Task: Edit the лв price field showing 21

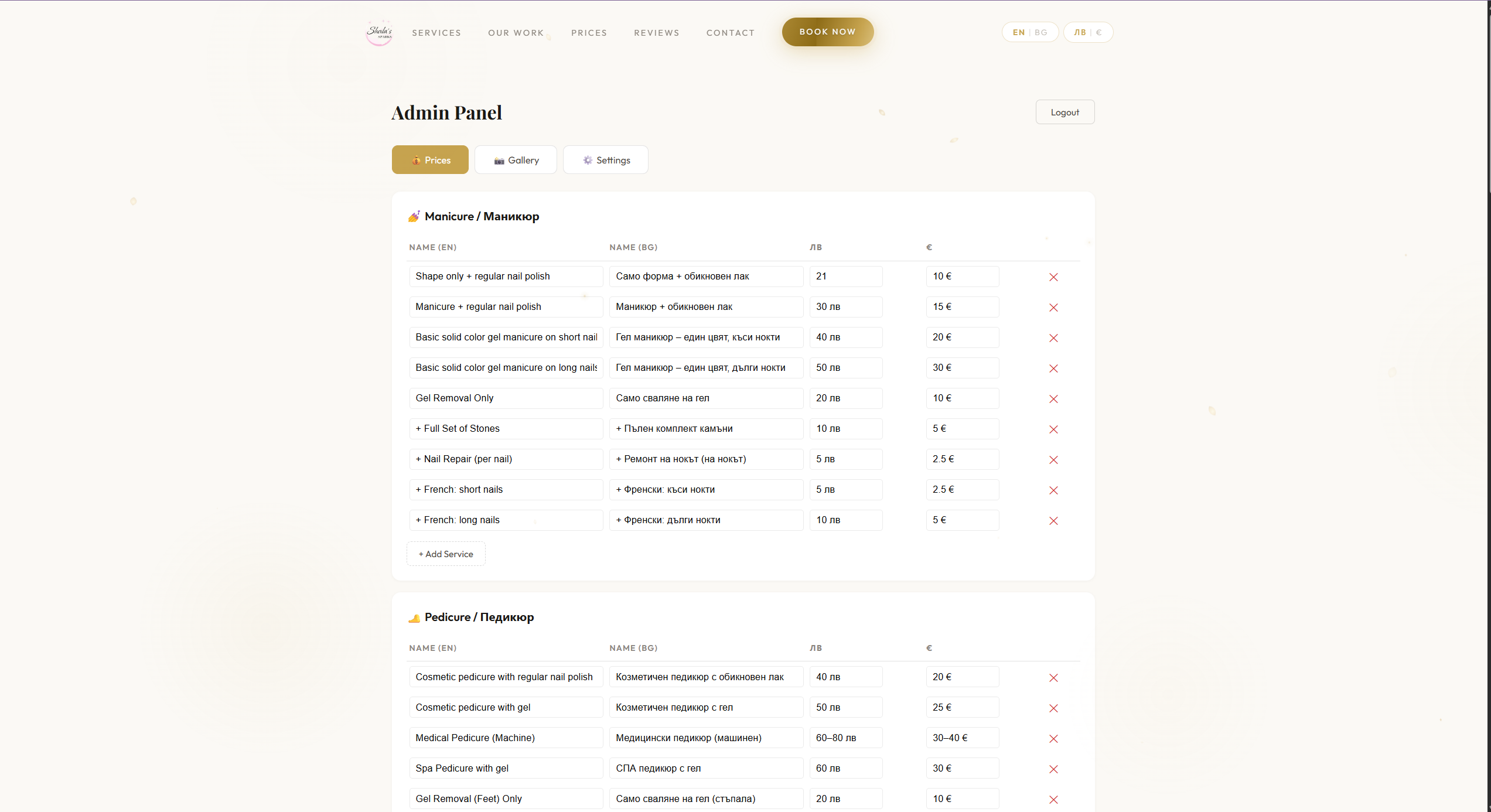Action: click(845, 277)
